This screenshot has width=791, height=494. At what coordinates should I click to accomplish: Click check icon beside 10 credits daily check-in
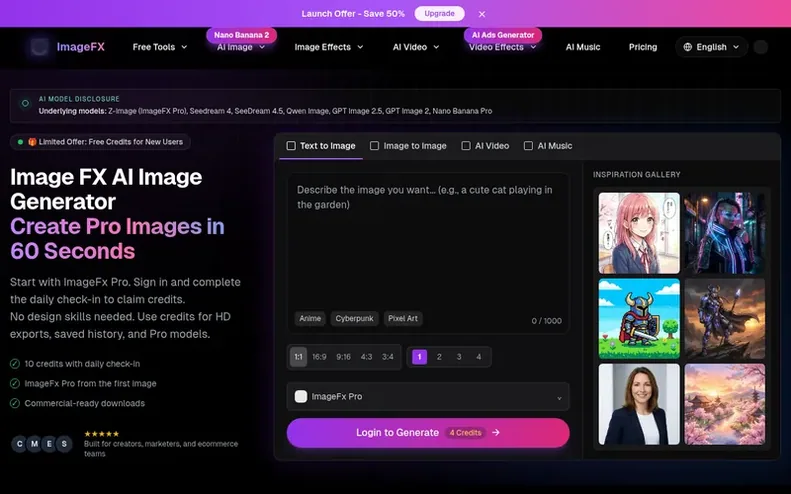(x=15, y=364)
